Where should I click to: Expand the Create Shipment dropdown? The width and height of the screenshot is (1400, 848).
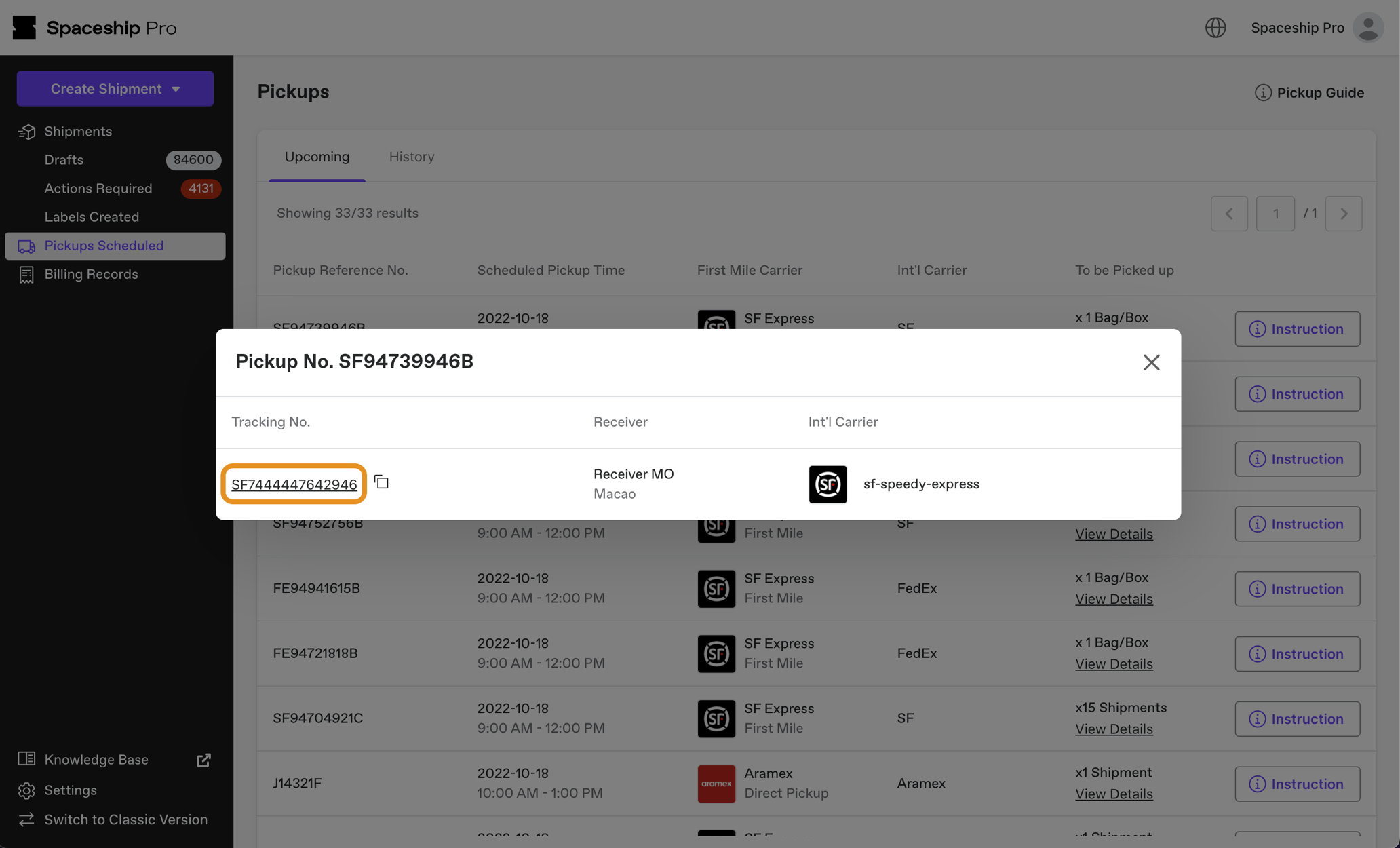pos(115,88)
